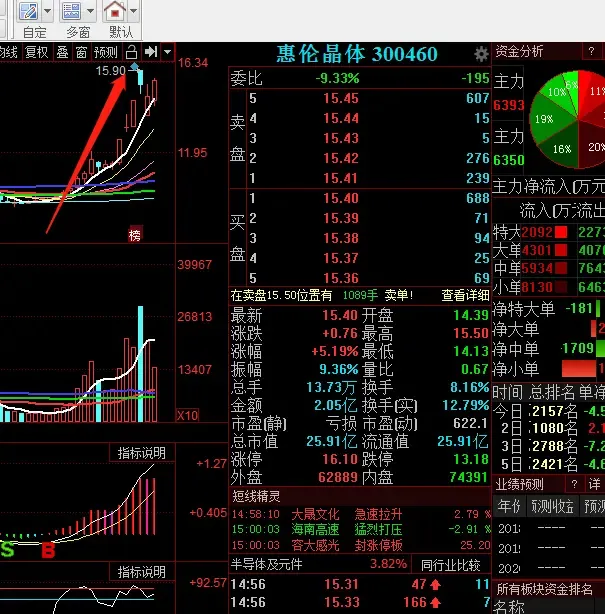Image resolution: width=605 pixels, height=614 pixels.
Task: Open 指标说明 for the bottom indicator panel
Action: point(142,572)
